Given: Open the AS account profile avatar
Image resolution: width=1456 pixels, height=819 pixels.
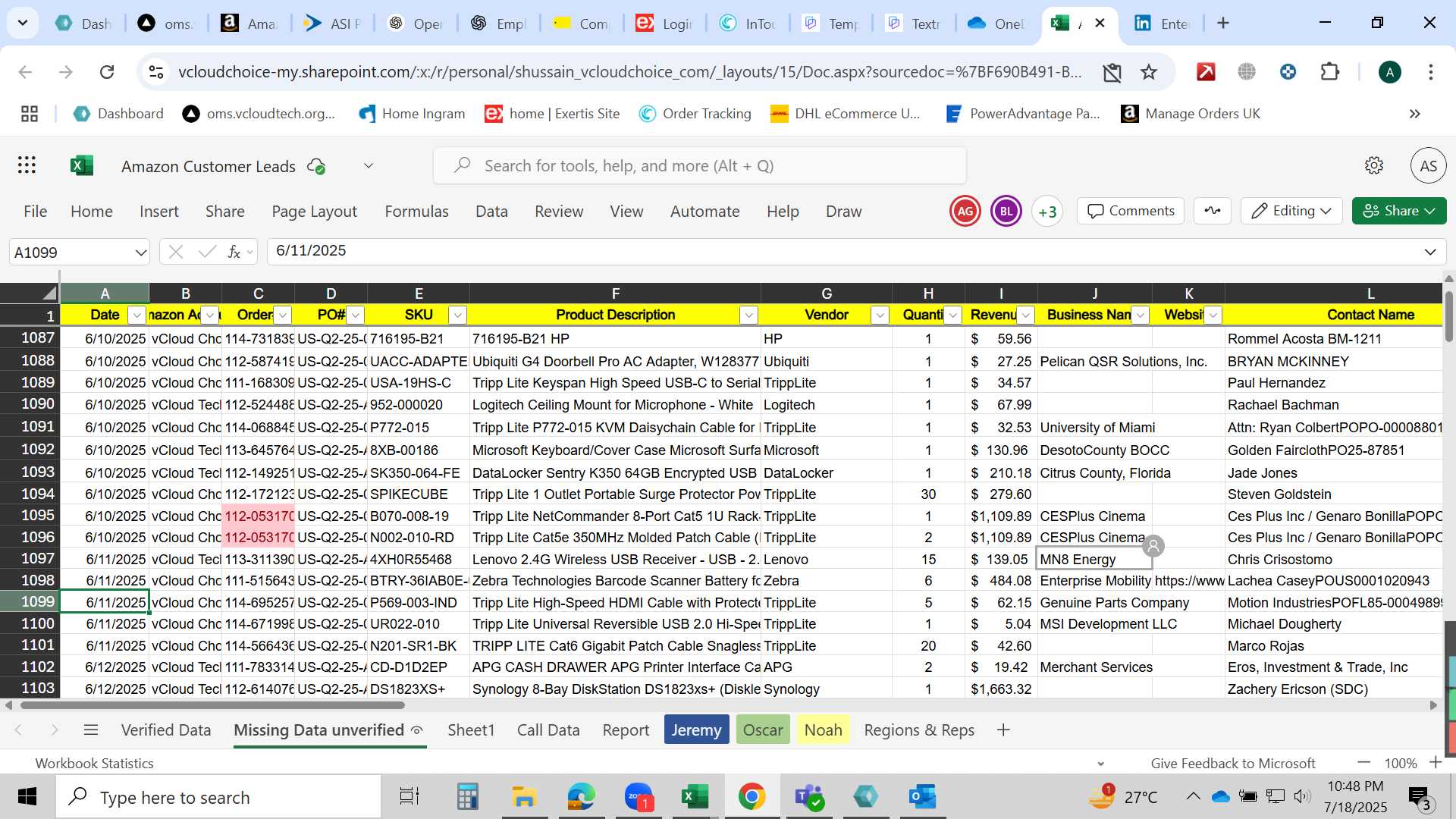Looking at the screenshot, I should coord(1428,165).
